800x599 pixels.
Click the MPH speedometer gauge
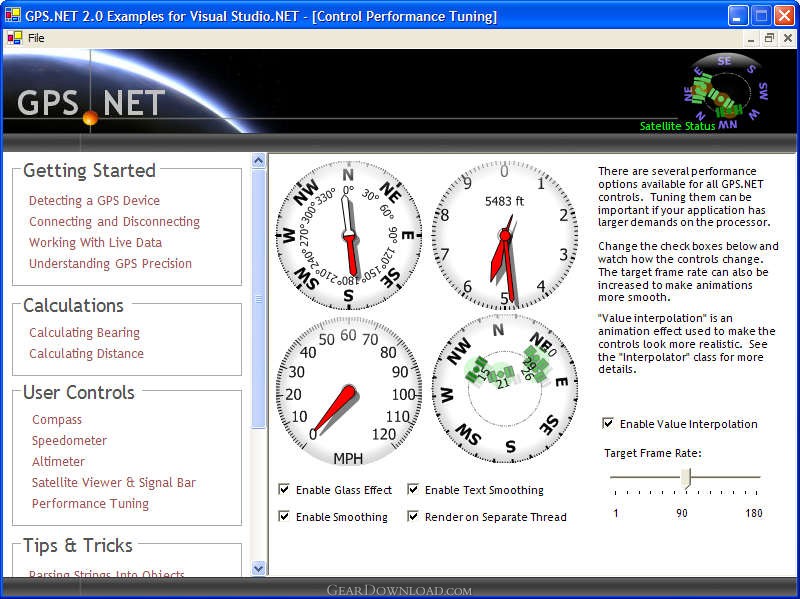(x=348, y=391)
